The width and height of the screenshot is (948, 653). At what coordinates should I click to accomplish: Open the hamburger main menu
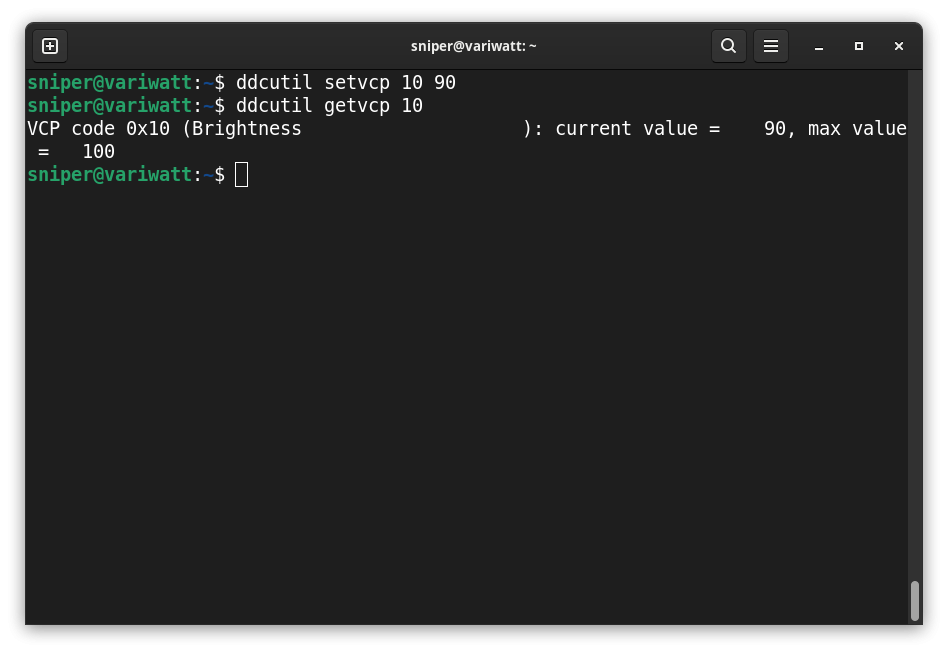coord(771,46)
